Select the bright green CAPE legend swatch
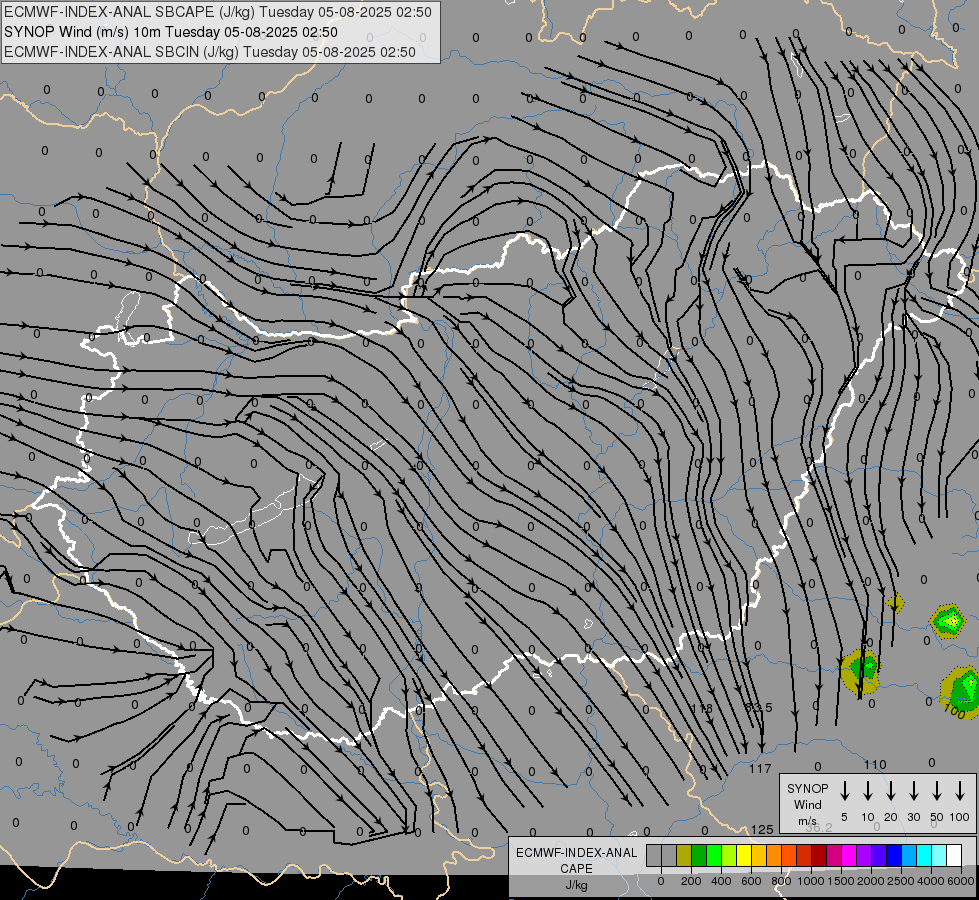The image size is (979, 900). pyautogui.click(x=714, y=855)
